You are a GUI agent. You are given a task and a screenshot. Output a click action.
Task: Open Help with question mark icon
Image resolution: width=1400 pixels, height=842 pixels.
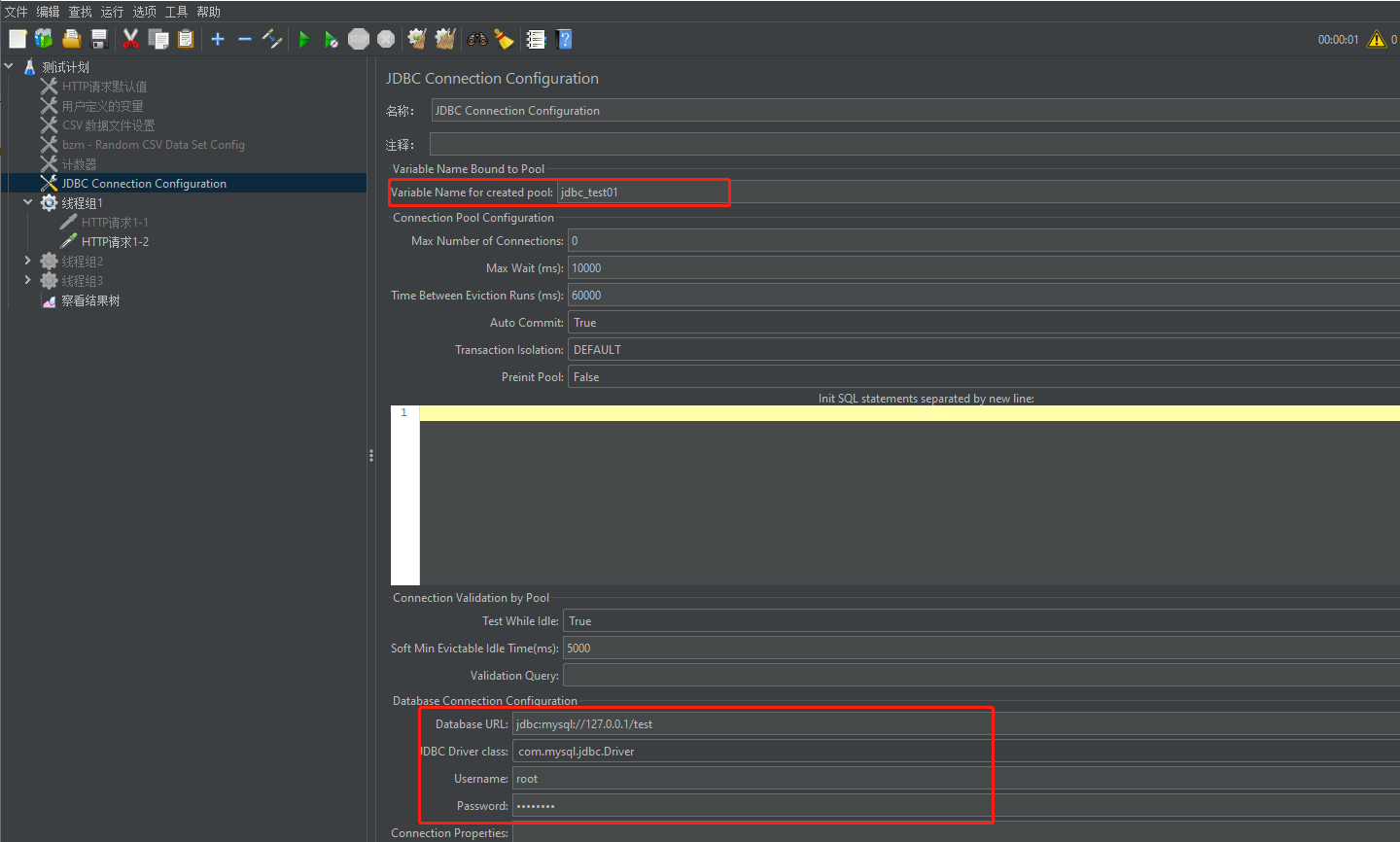(x=564, y=39)
